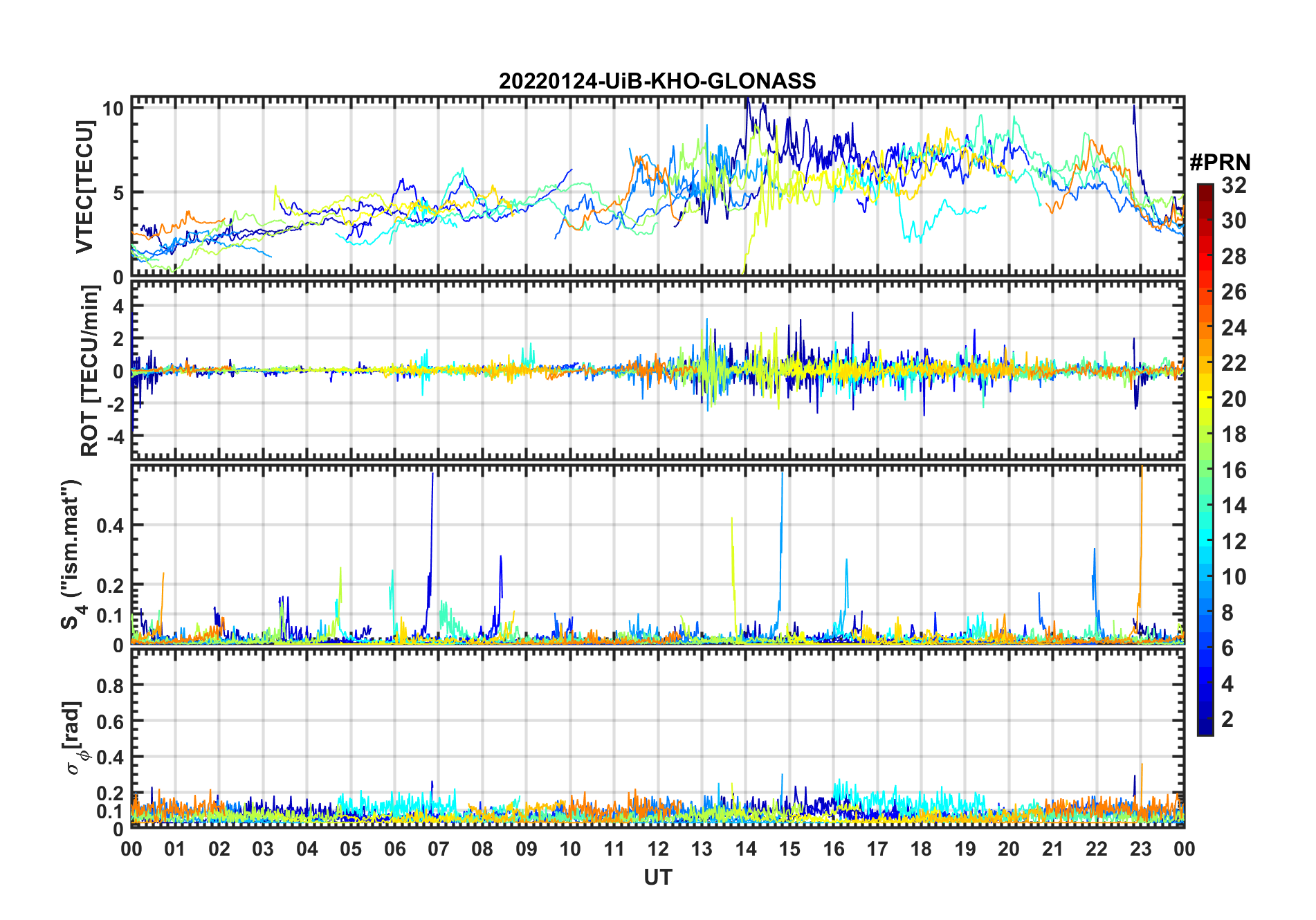Click inside the S4 plot panel

coord(657,555)
